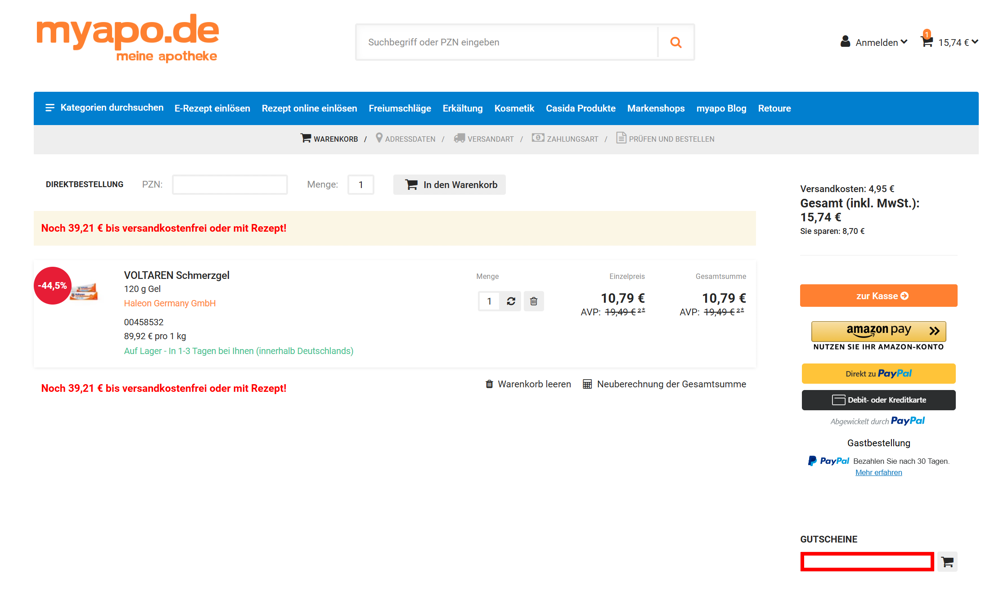The height and width of the screenshot is (592, 999).
Task: Expand the Anmelden dropdown
Action: click(x=881, y=43)
